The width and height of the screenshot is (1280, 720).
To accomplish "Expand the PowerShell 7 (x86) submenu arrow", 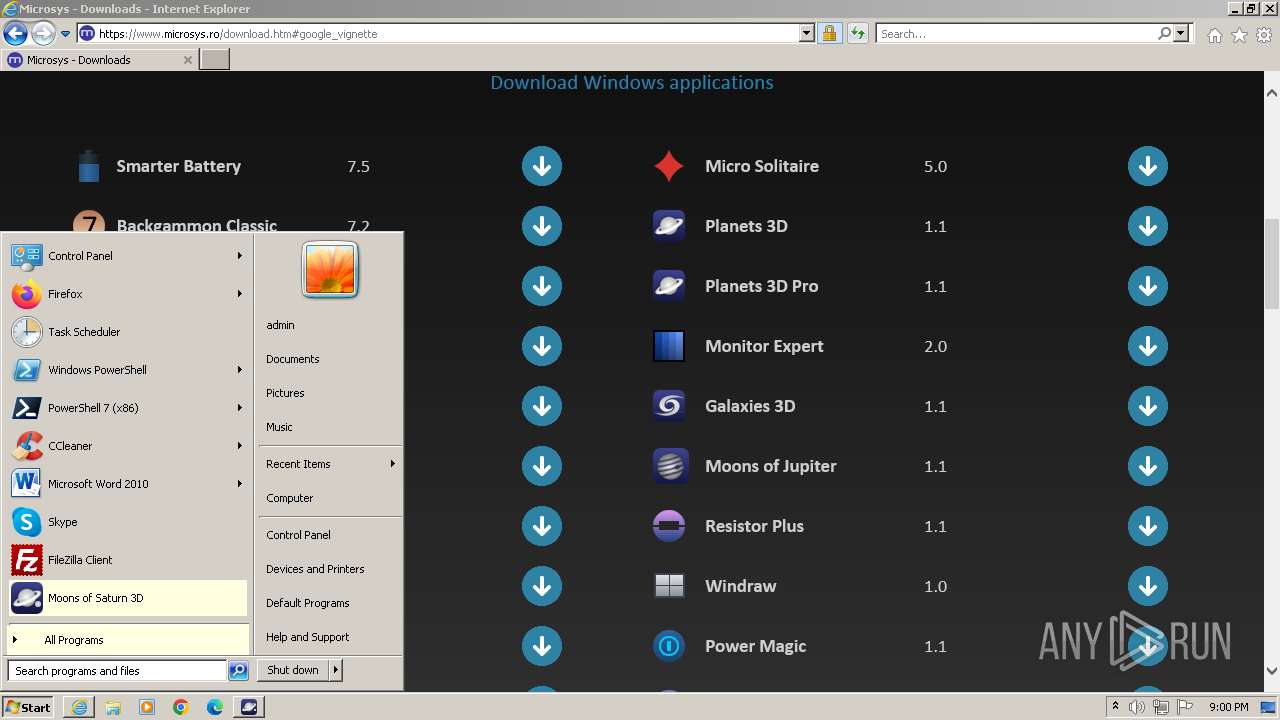I will [240, 408].
